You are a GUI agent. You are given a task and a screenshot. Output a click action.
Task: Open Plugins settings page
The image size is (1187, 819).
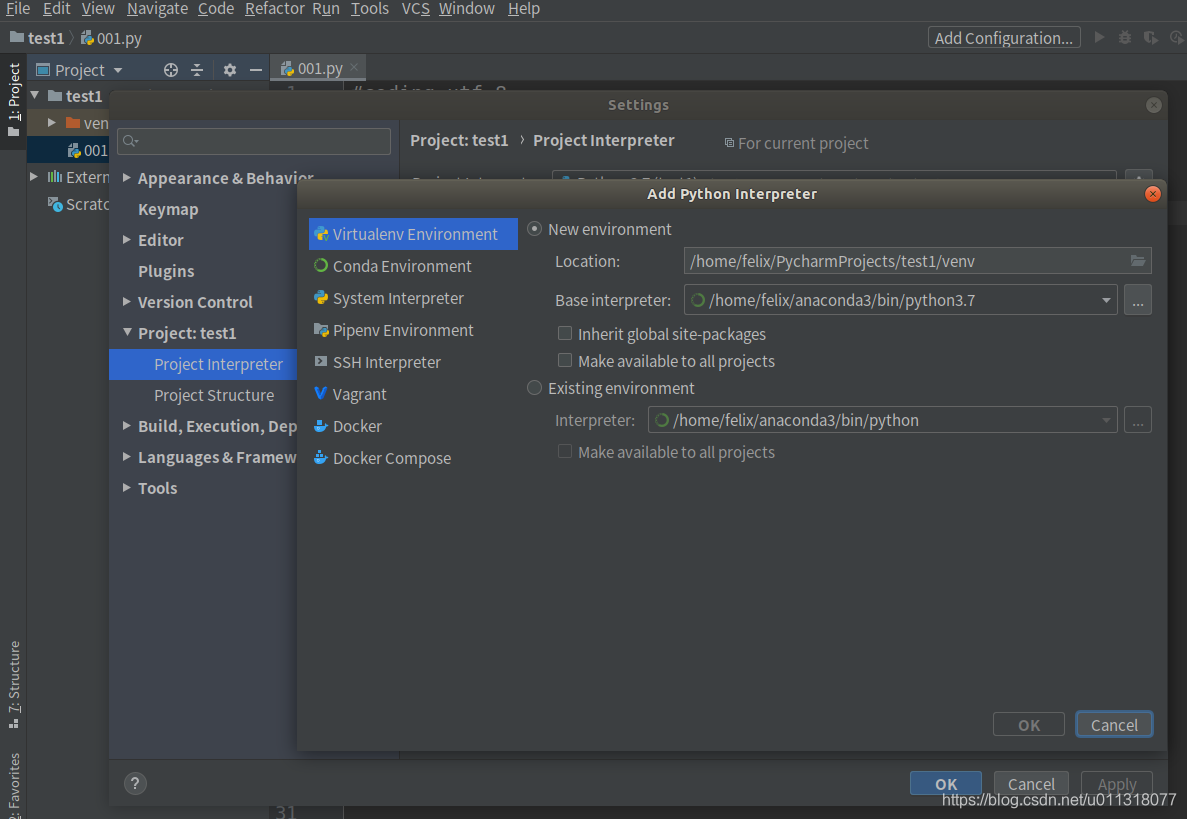coord(166,271)
